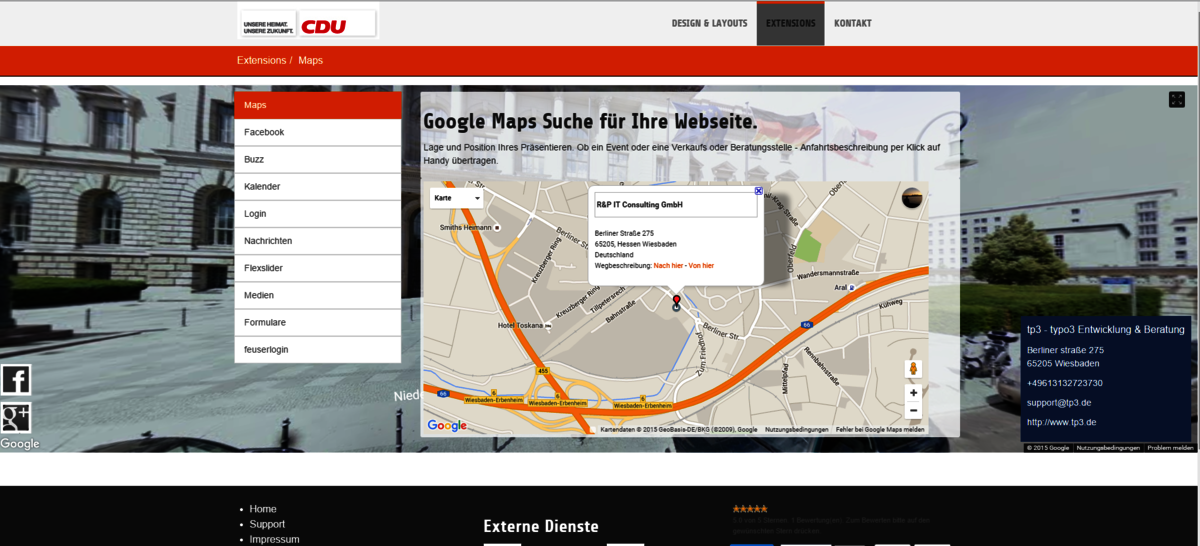Open the Google+ icon on the left edge
1200x546 pixels.
(16, 417)
